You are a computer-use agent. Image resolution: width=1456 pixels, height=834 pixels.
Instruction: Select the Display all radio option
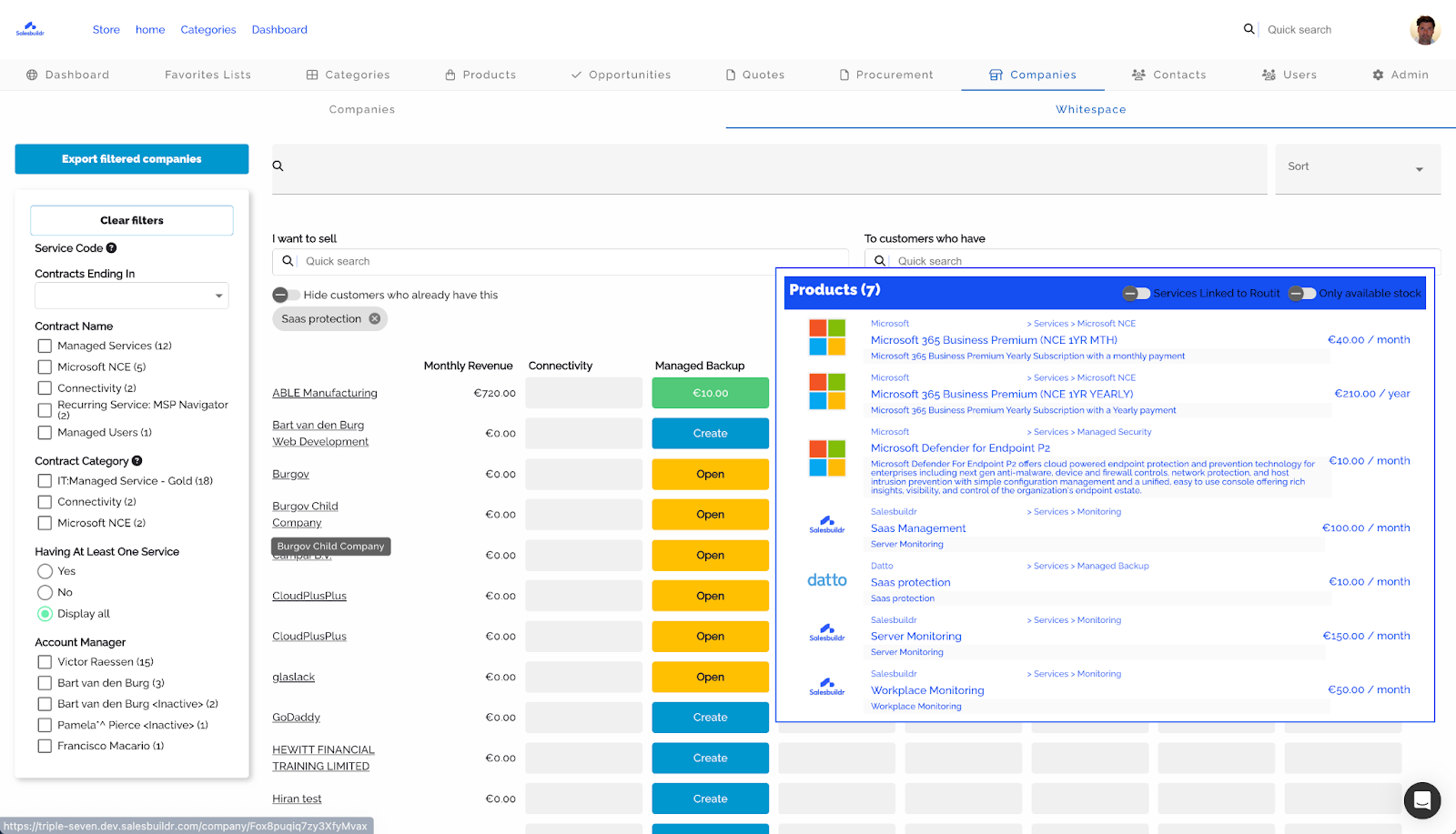click(x=45, y=614)
